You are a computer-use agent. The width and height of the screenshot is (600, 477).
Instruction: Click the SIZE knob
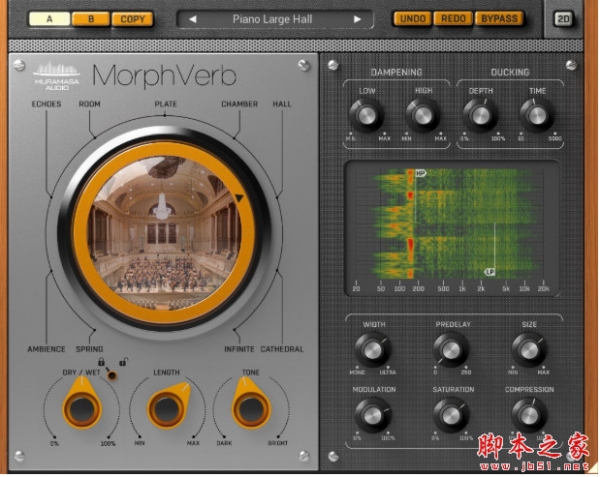coord(529,350)
